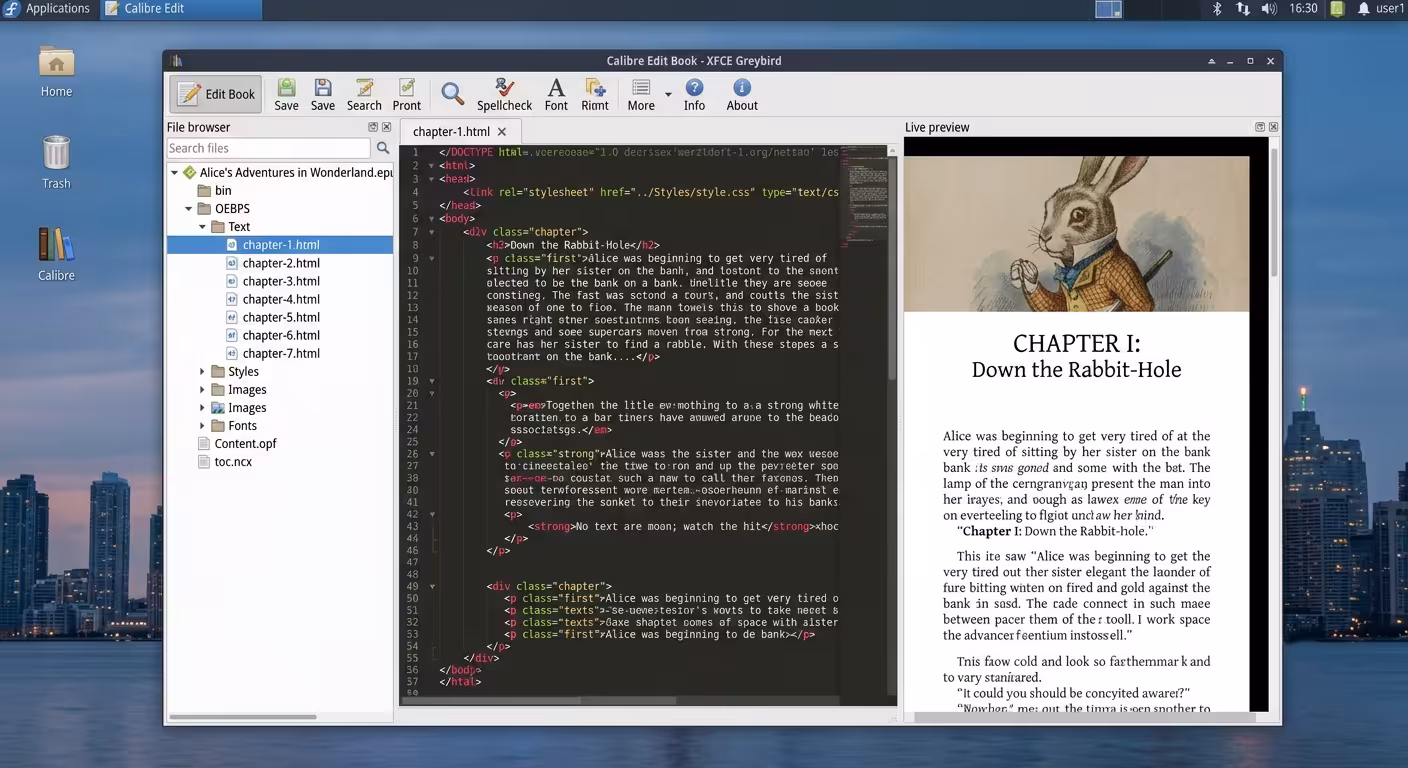
Task: Click the 16:30 clock in the panel
Action: (x=1303, y=9)
